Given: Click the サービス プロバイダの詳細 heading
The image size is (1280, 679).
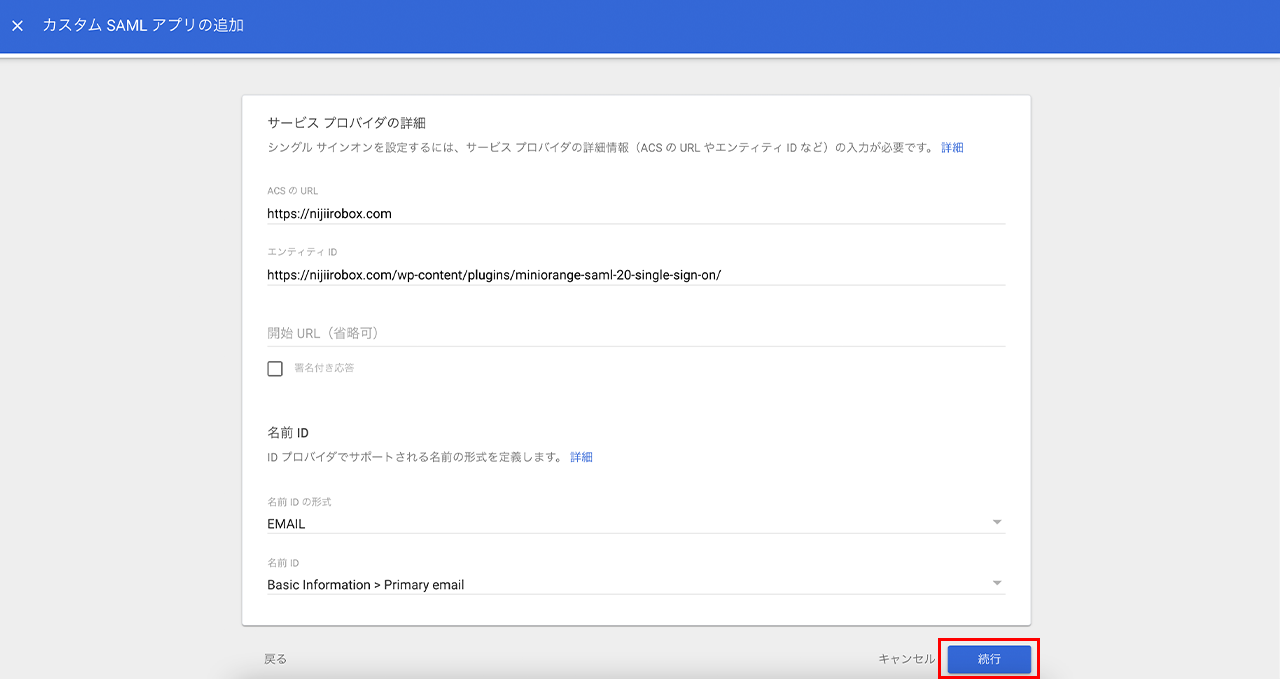Looking at the screenshot, I should (x=346, y=123).
